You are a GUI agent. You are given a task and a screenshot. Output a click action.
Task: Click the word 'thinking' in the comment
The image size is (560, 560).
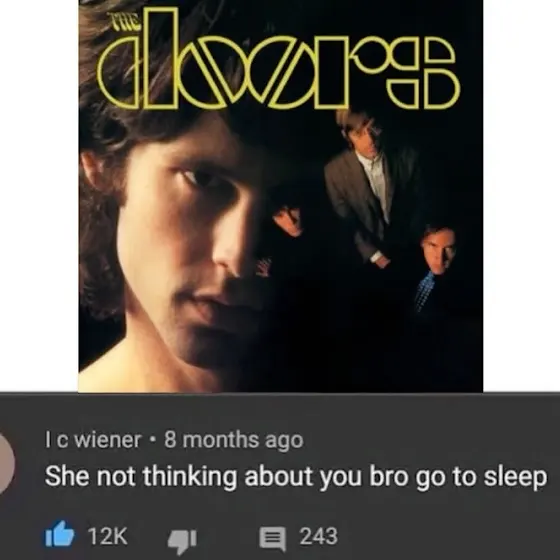[x=190, y=478]
